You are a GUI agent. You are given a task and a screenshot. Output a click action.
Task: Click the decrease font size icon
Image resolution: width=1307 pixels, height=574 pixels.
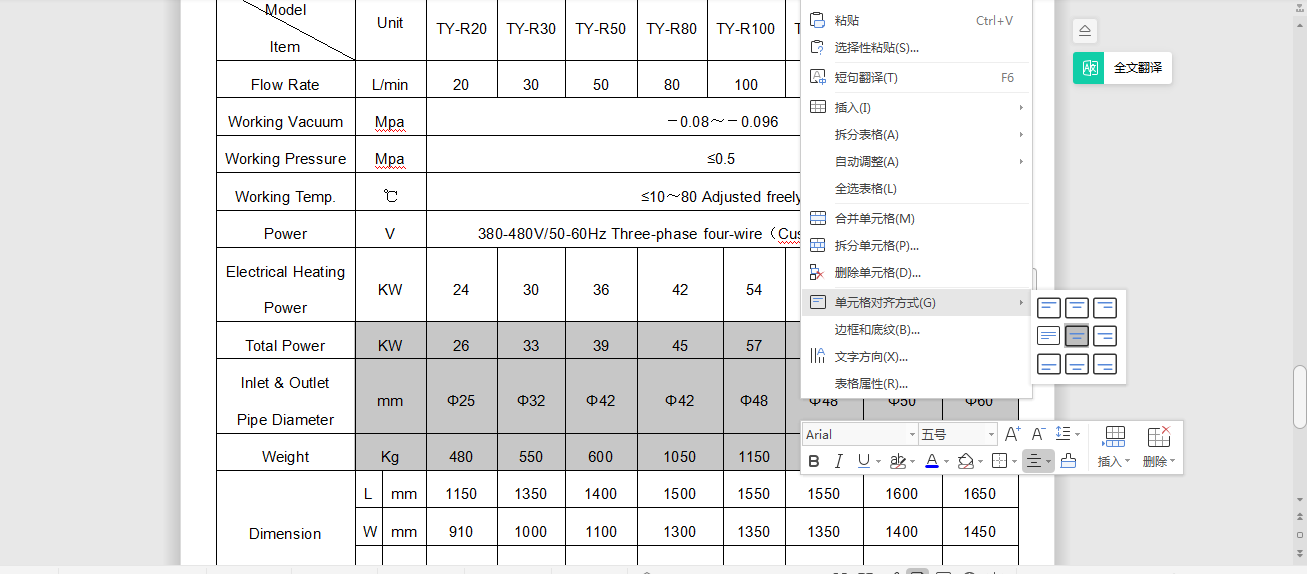click(1038, 434)
